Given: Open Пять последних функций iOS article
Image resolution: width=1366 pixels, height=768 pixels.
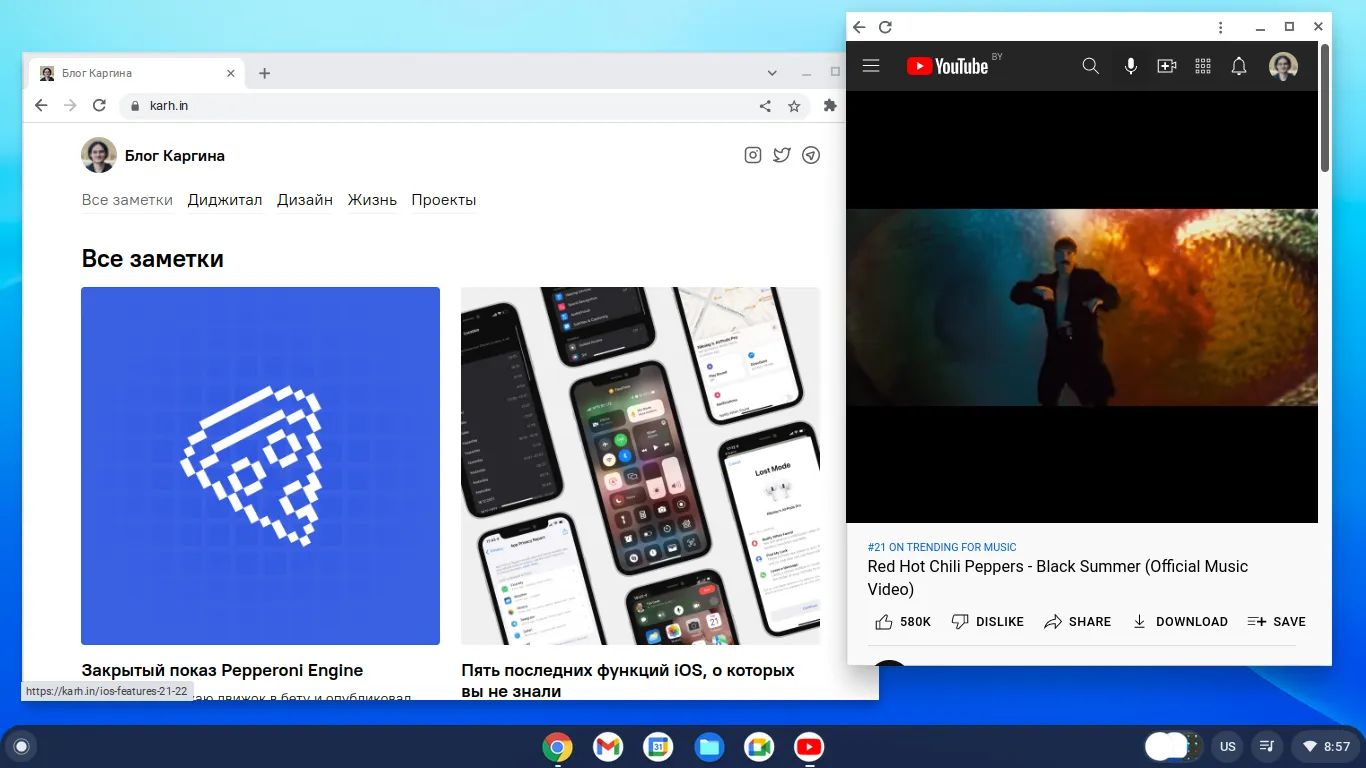Looking at the screenshot, I should tap(628, 680).
